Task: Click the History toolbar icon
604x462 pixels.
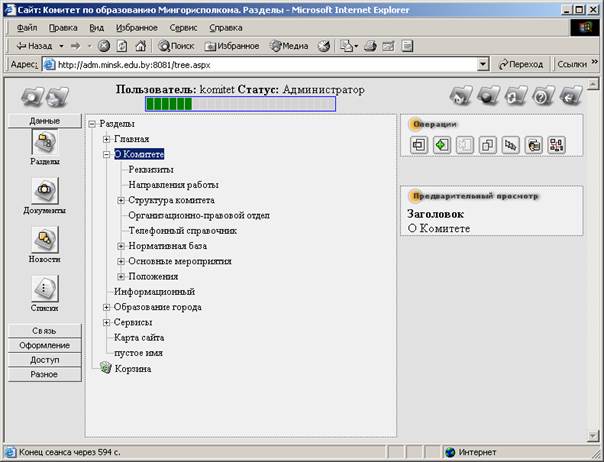Action: [x=324, y=46]
